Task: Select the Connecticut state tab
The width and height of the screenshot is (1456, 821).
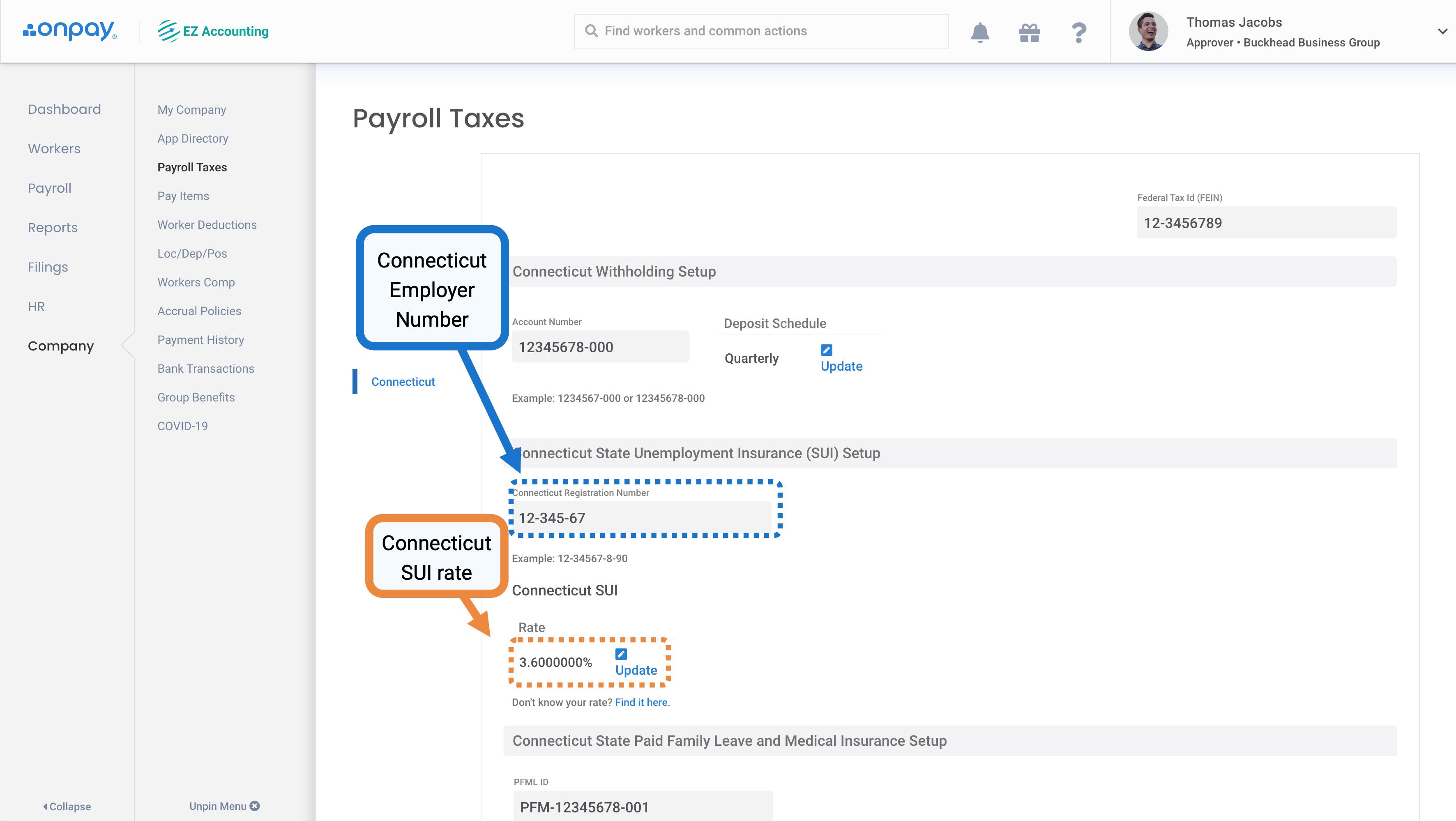Action: [x=403, y=382]
